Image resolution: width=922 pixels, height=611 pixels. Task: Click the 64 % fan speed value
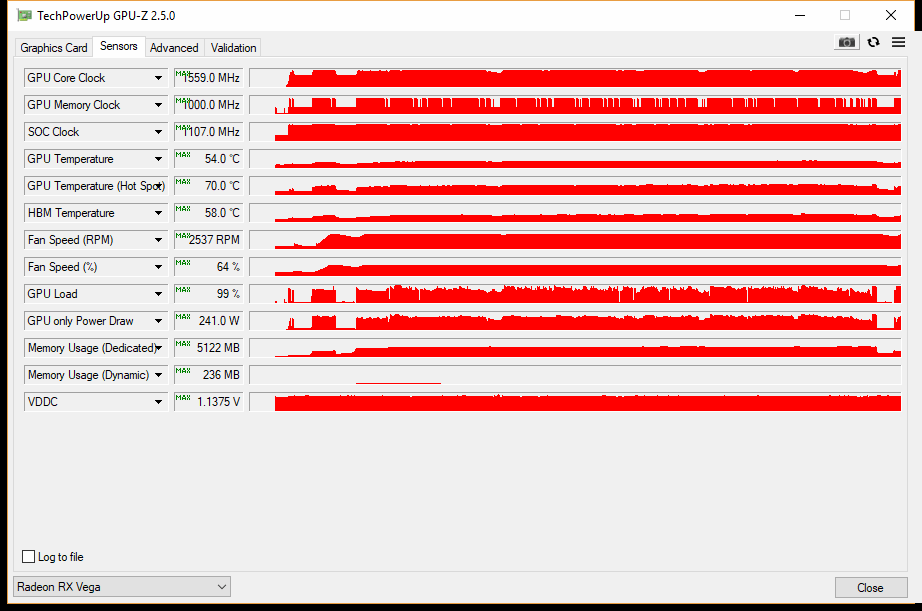209,267
